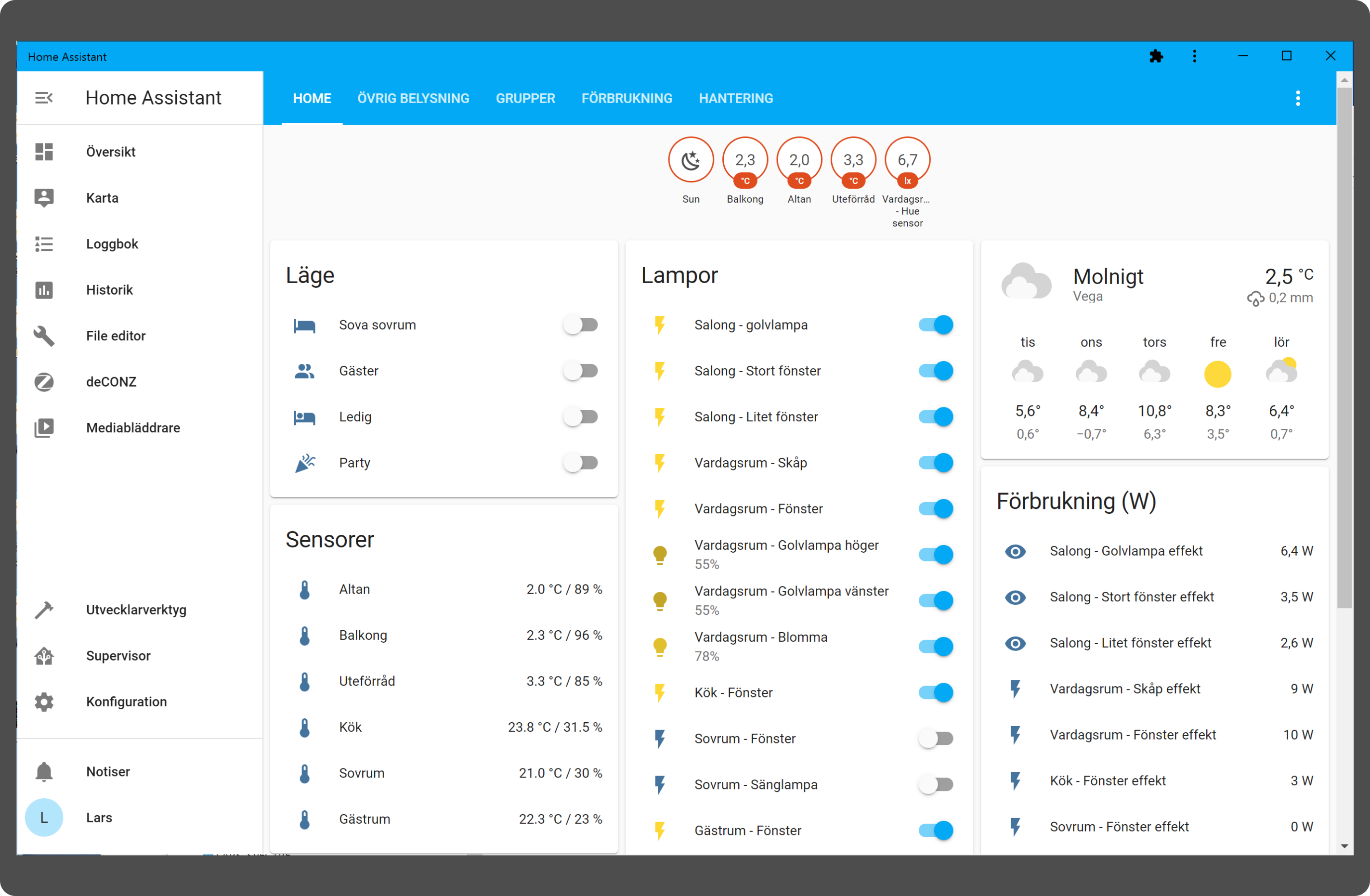Toggle Salong - Stort fönster lamp
The width and height of the screenshot is (1370, 896).
pyautogui.click(x=936, y=371)
